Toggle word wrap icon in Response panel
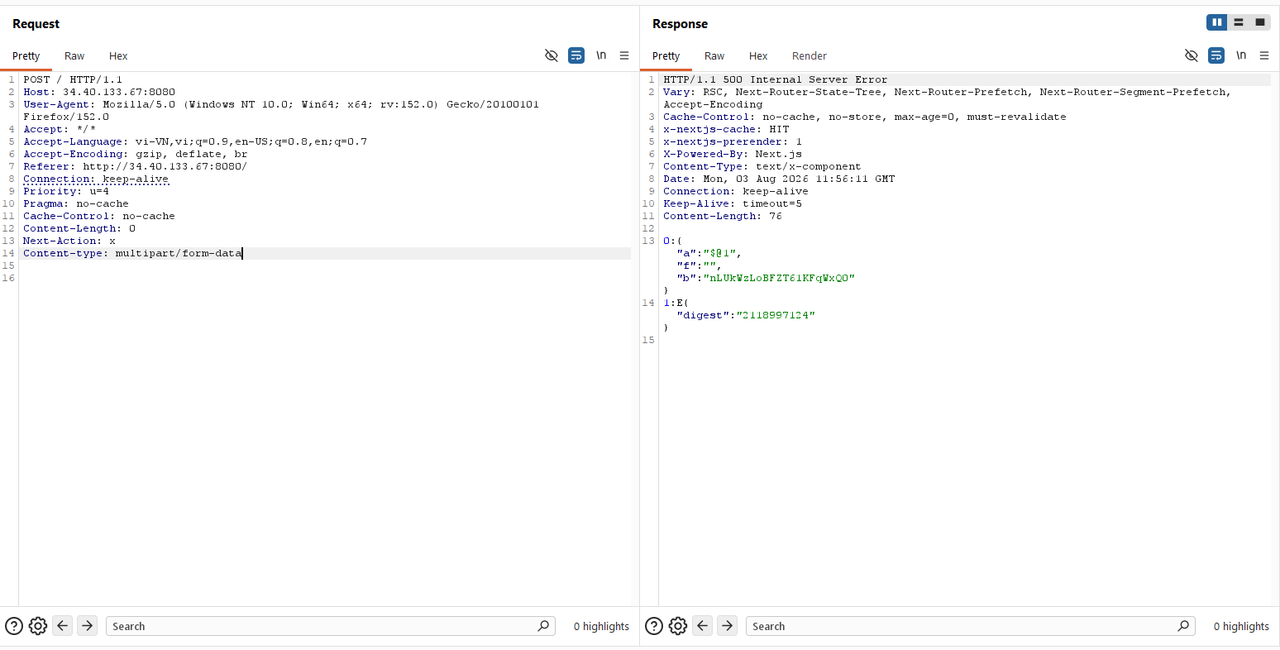Screen dimensions: 1280x650 [x=1216, y=56]
